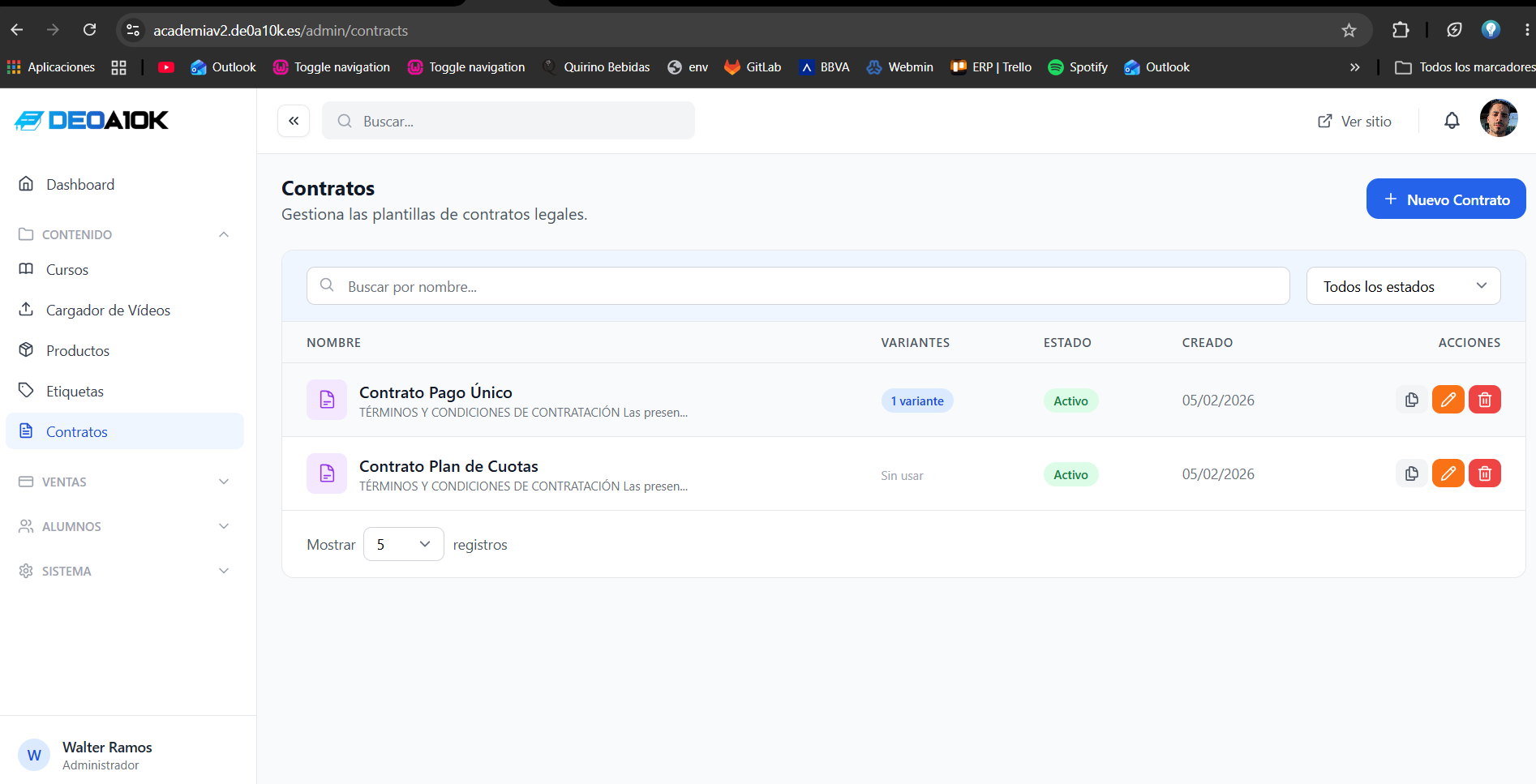Click the VARIANTES column header
Image resolution: width=1536 pixels, height=784 pixels.
pos(915,342)
